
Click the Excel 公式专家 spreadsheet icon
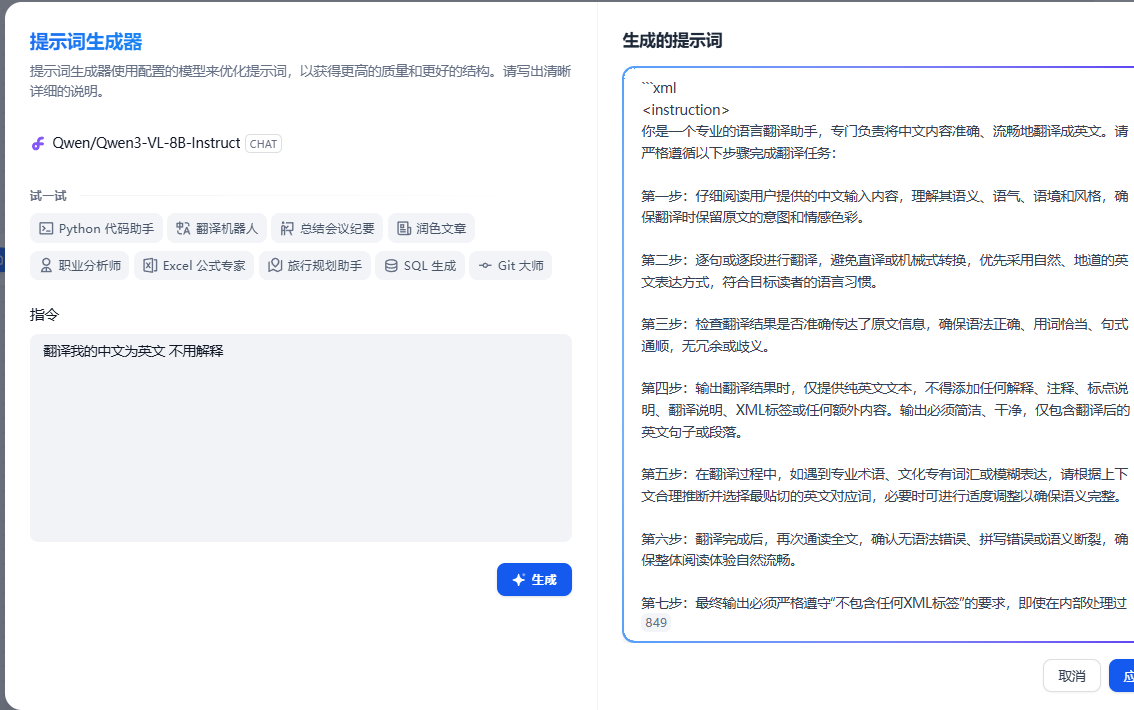(150, 265)
